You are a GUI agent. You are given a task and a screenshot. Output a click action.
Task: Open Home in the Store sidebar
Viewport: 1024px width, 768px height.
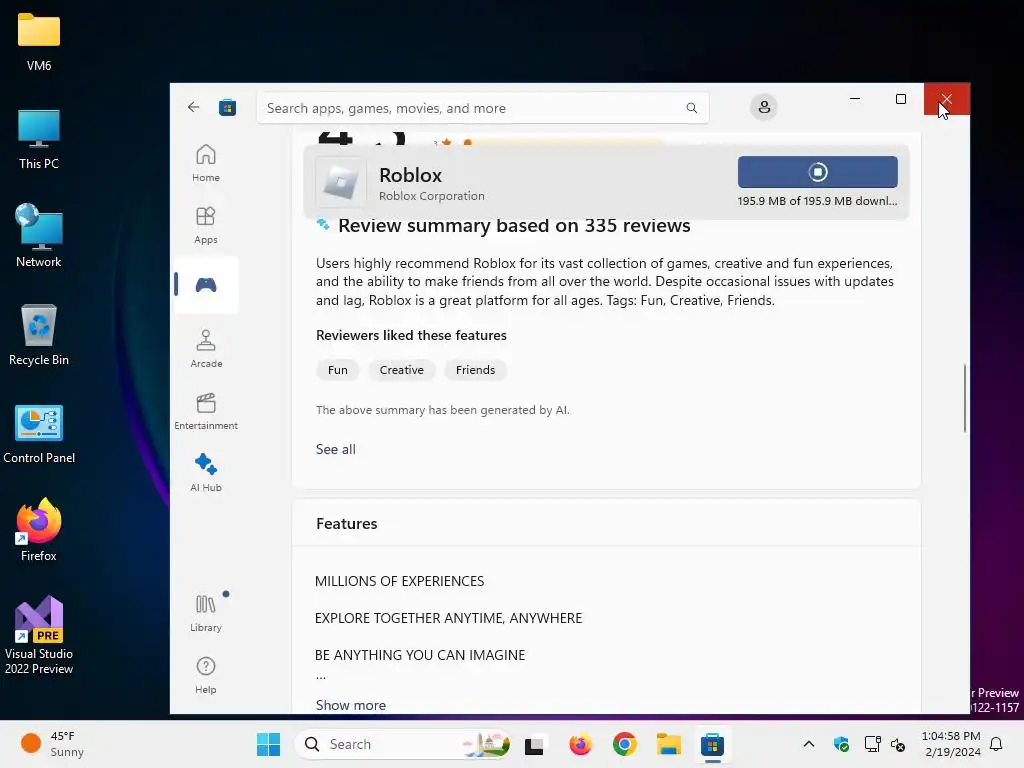(206, 163)
